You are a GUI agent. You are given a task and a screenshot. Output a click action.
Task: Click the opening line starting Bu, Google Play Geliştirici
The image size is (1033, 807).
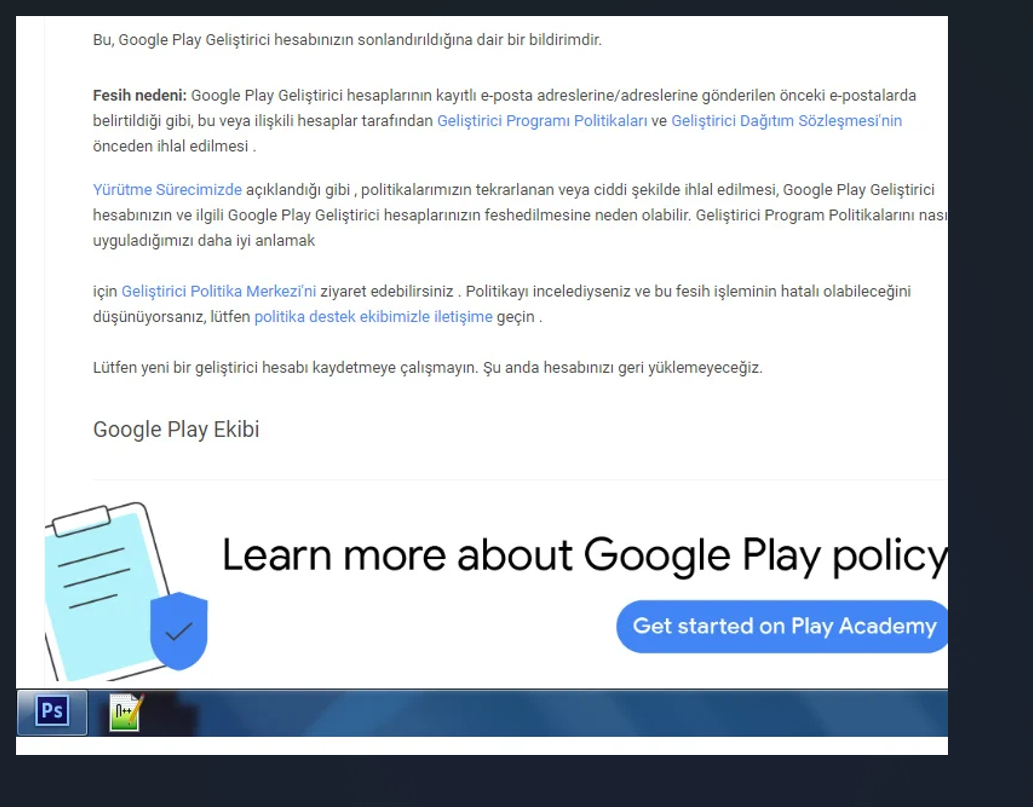point(347,40)
